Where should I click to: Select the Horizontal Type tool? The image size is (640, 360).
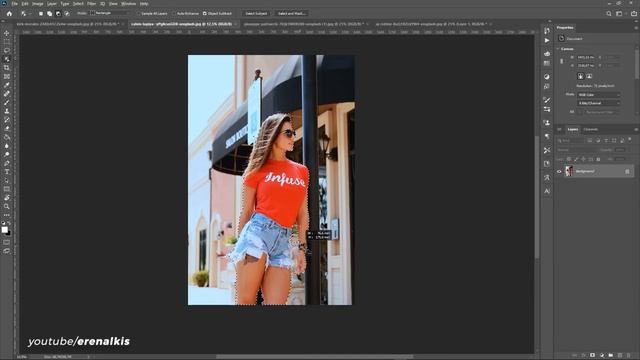tap(7, 172)
